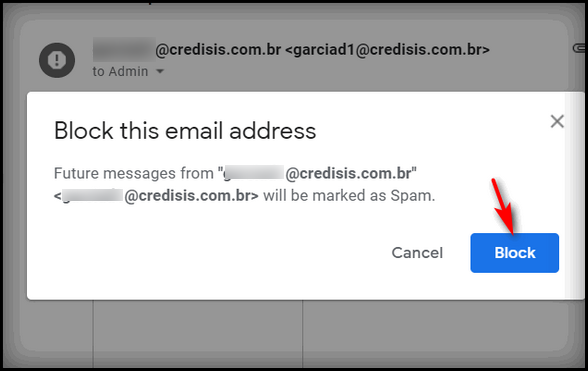
Task: Click the red arrow annotation above Block
Action: [x=504, y=206]
